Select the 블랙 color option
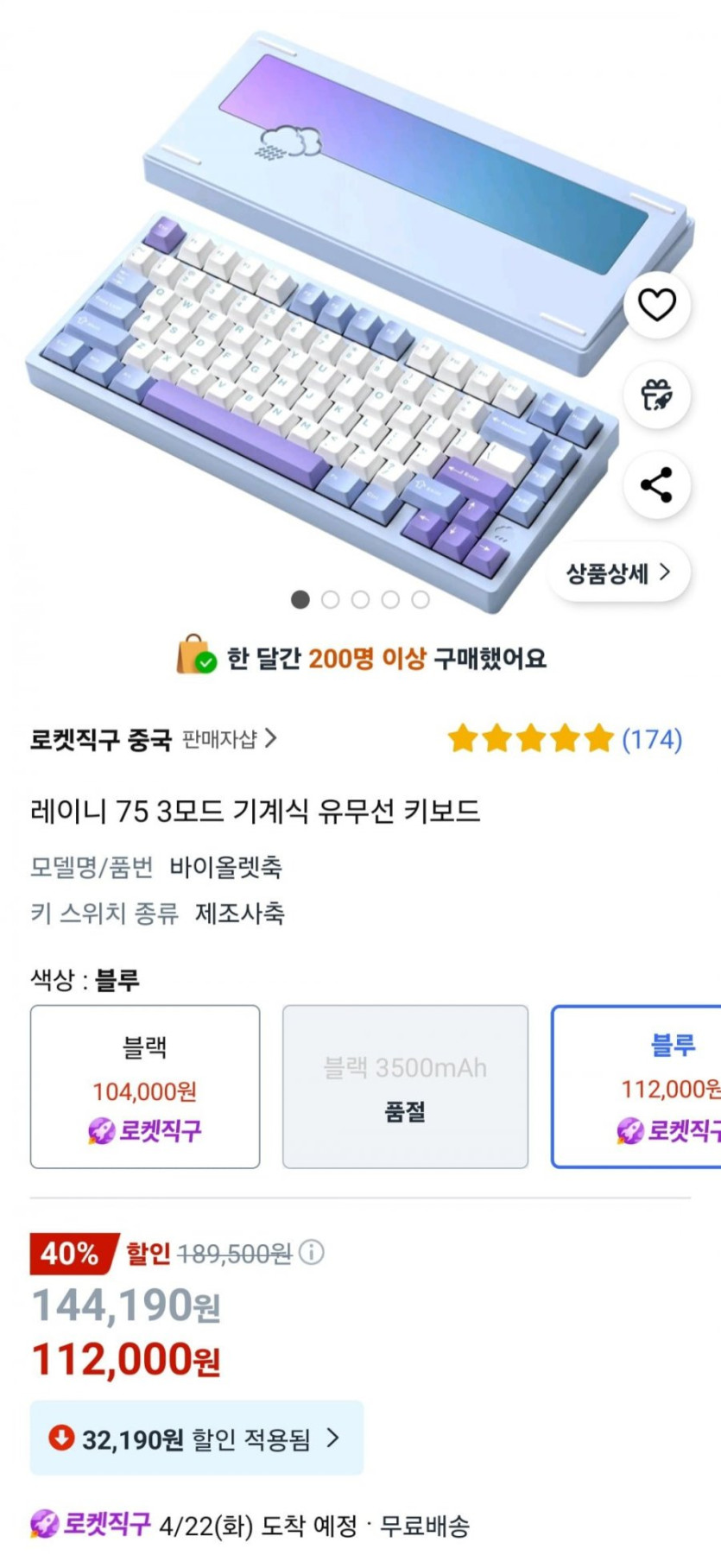Image resolution: width=721 pixels, height=1568 pixels. coord(145,1086)
